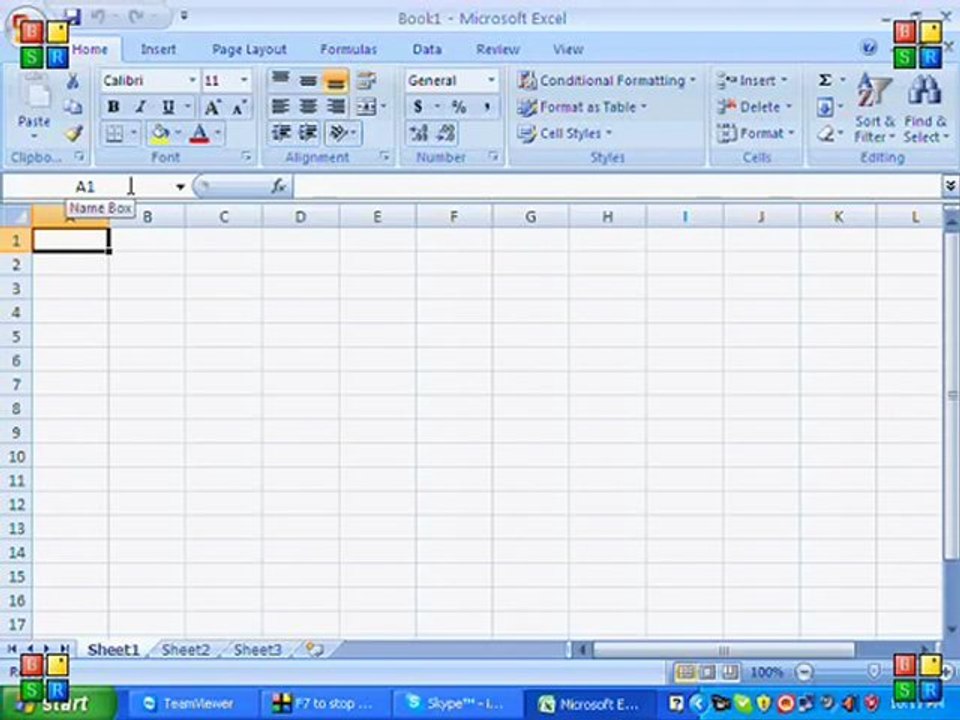Switch to the Page Layout tab

point(249,50)
